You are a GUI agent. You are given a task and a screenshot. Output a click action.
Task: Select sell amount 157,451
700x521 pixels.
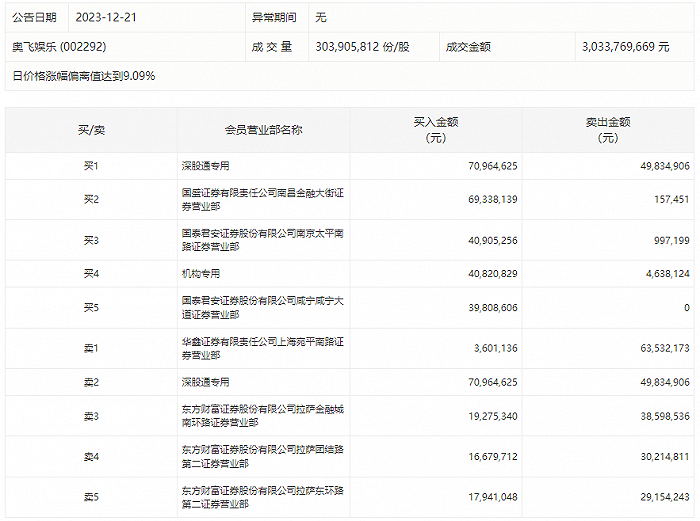coord(672,200)
